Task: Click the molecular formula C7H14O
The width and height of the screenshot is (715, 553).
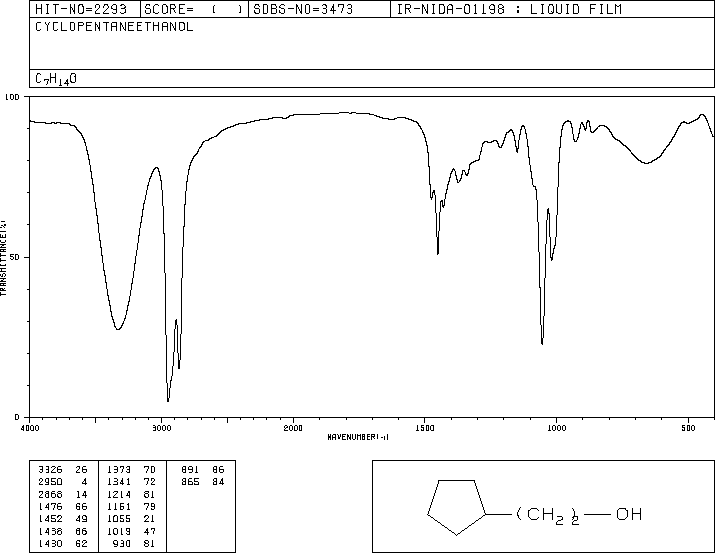Action: [56, 79]
